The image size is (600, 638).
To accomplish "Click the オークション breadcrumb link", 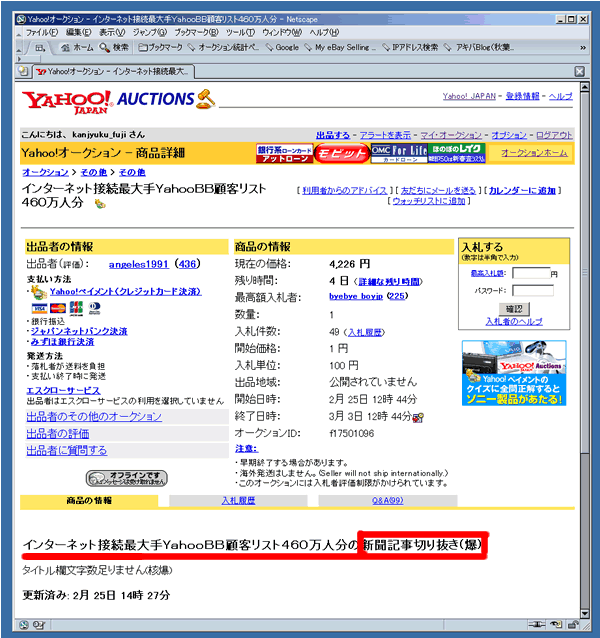I will pyautogui.click(x=45, y=173).
